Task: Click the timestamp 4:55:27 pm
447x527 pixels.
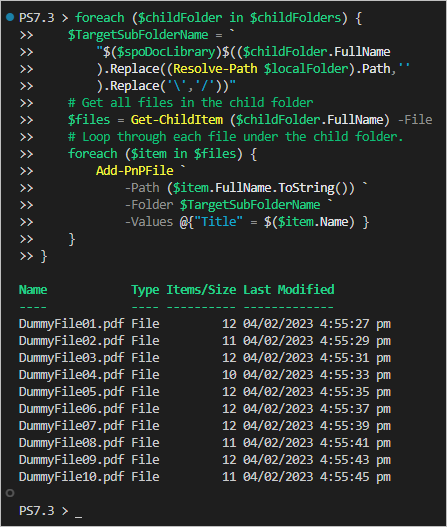Action: click(355, 324)
